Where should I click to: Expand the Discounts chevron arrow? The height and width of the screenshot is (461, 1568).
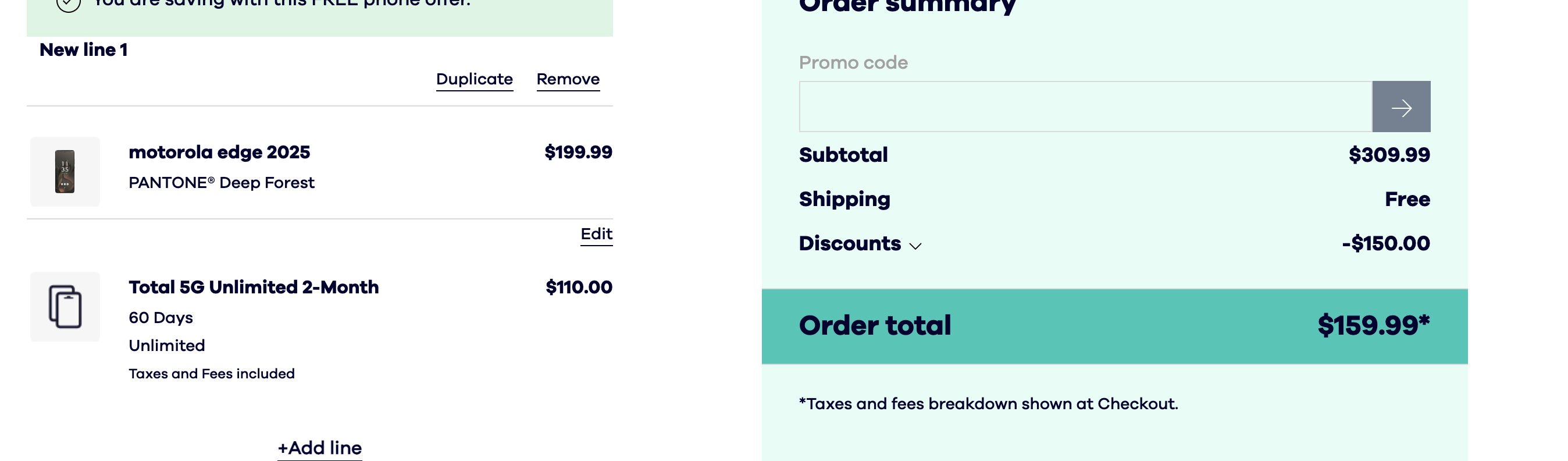click(x=915, y=246)
